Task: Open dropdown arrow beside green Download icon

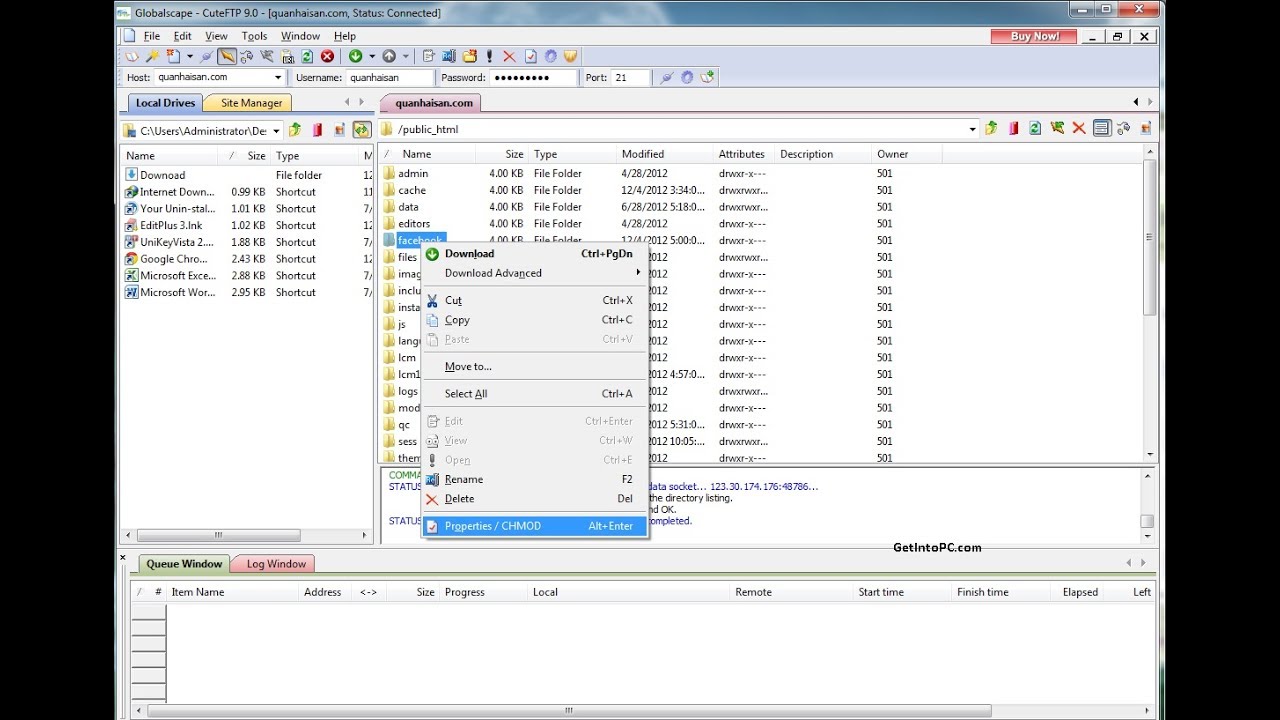Action: point(372,57)
